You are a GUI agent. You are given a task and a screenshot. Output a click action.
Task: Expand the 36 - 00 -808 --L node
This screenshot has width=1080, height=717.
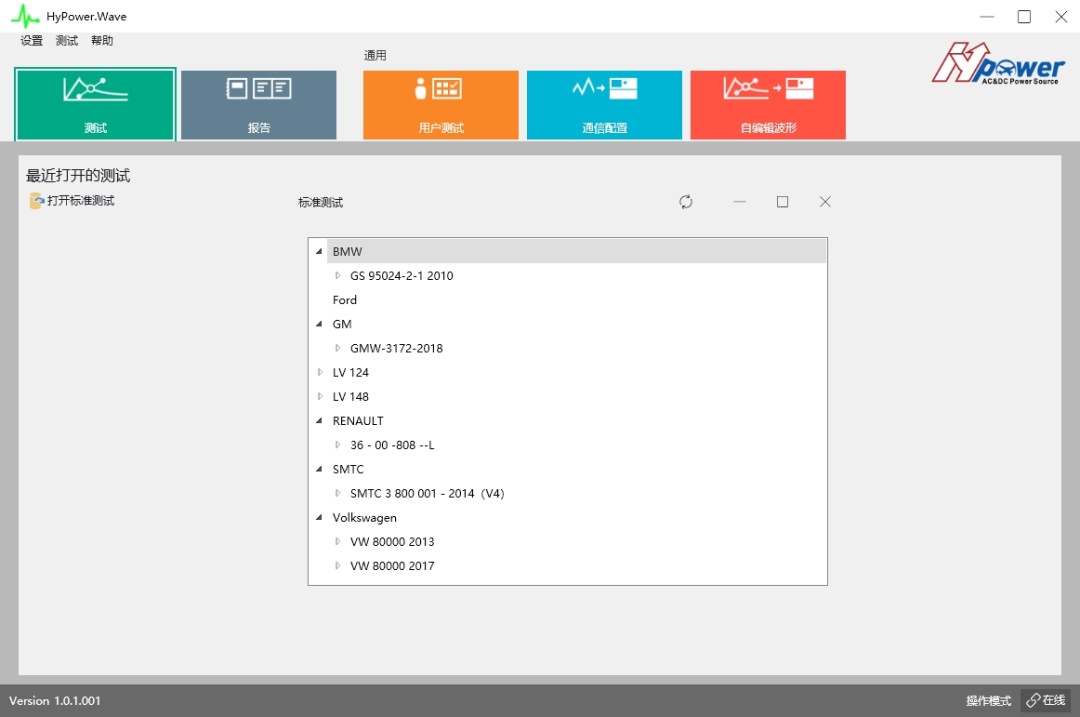click(338, 444)
